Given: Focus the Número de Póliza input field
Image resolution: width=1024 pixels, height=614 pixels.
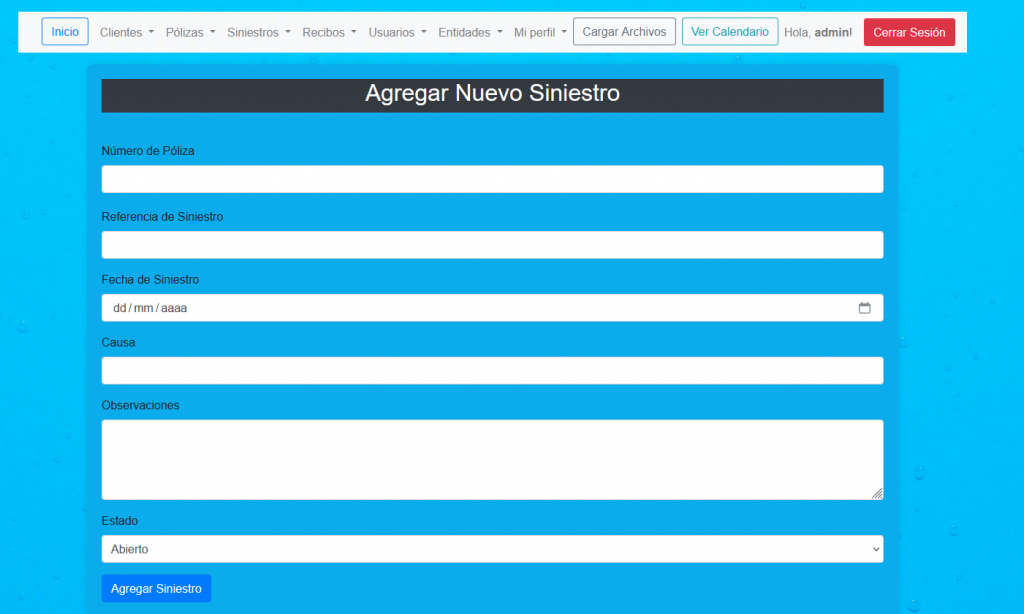Looking at the screenshot, I should pyautogui.click(x=492, y=179).
